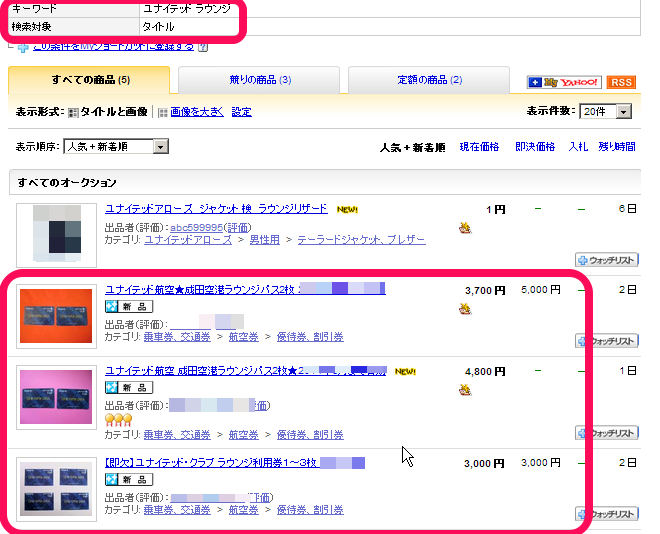The height and width of the screenshot is (534, 660).
Task: Click 新品 badge on 4,800円 lounge pass listing
Action: click(129, 387)
